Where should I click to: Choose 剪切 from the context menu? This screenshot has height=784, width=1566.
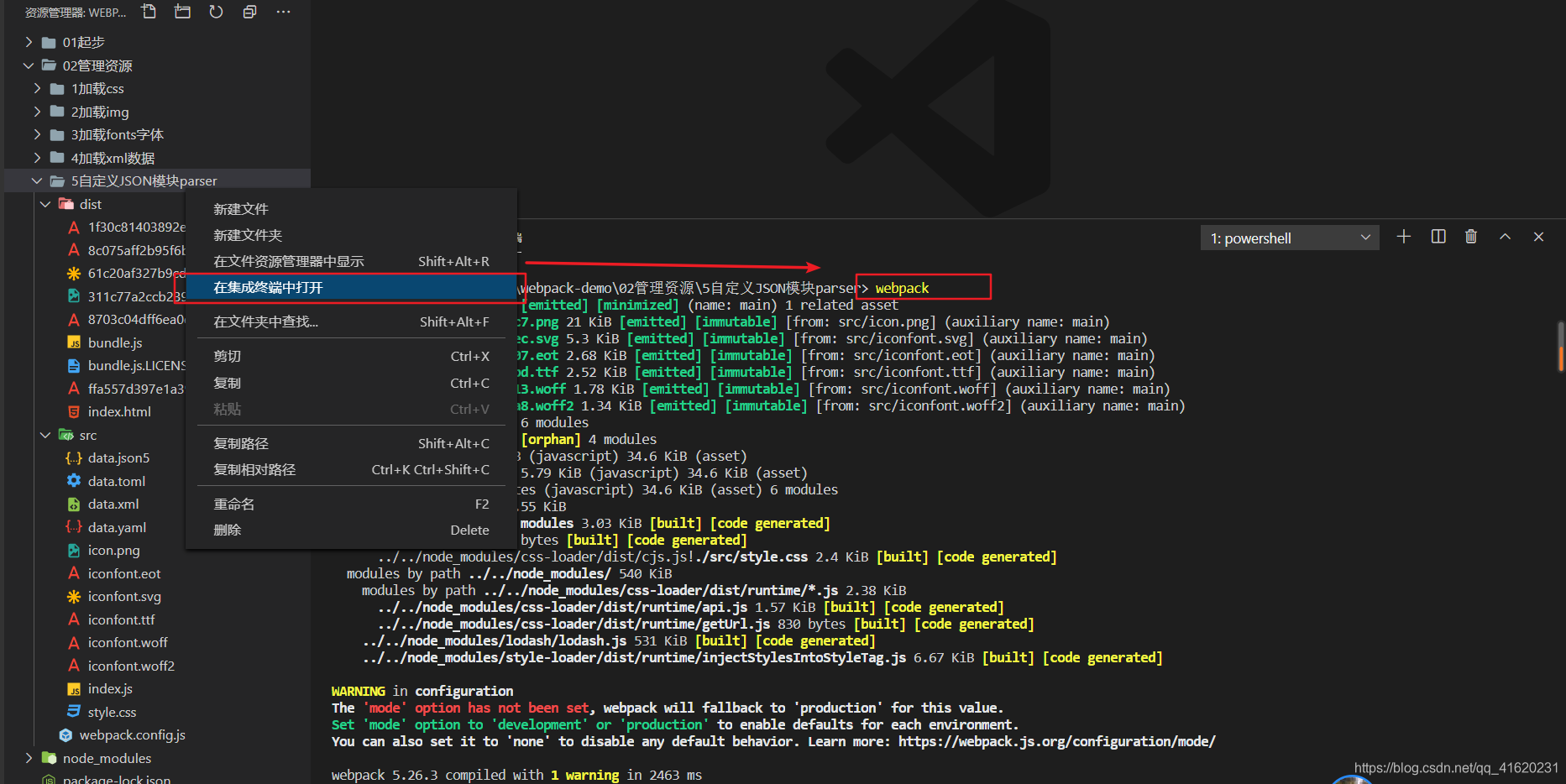[x=351, y=356]
